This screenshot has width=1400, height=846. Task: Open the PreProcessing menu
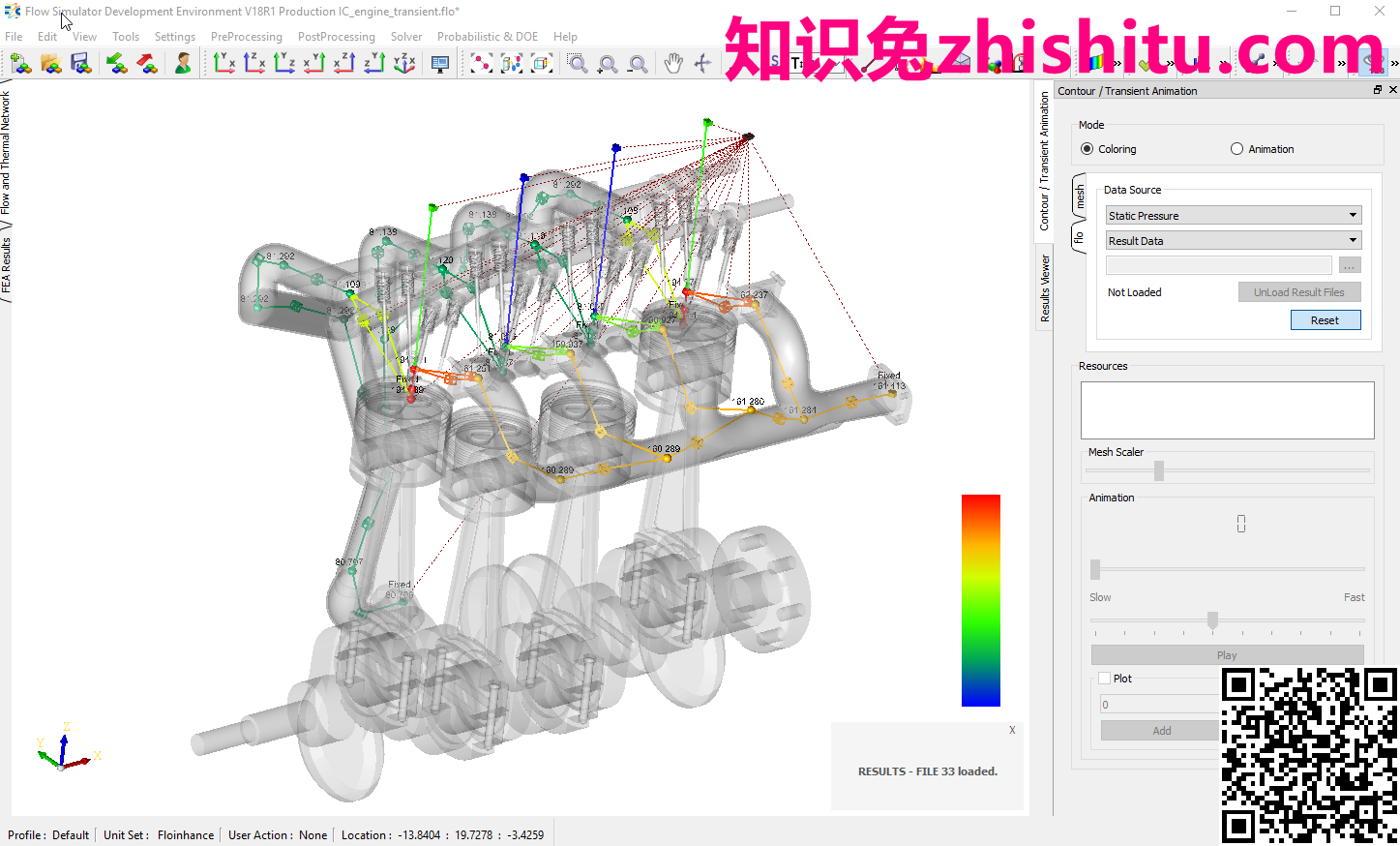tap(247, 37)
